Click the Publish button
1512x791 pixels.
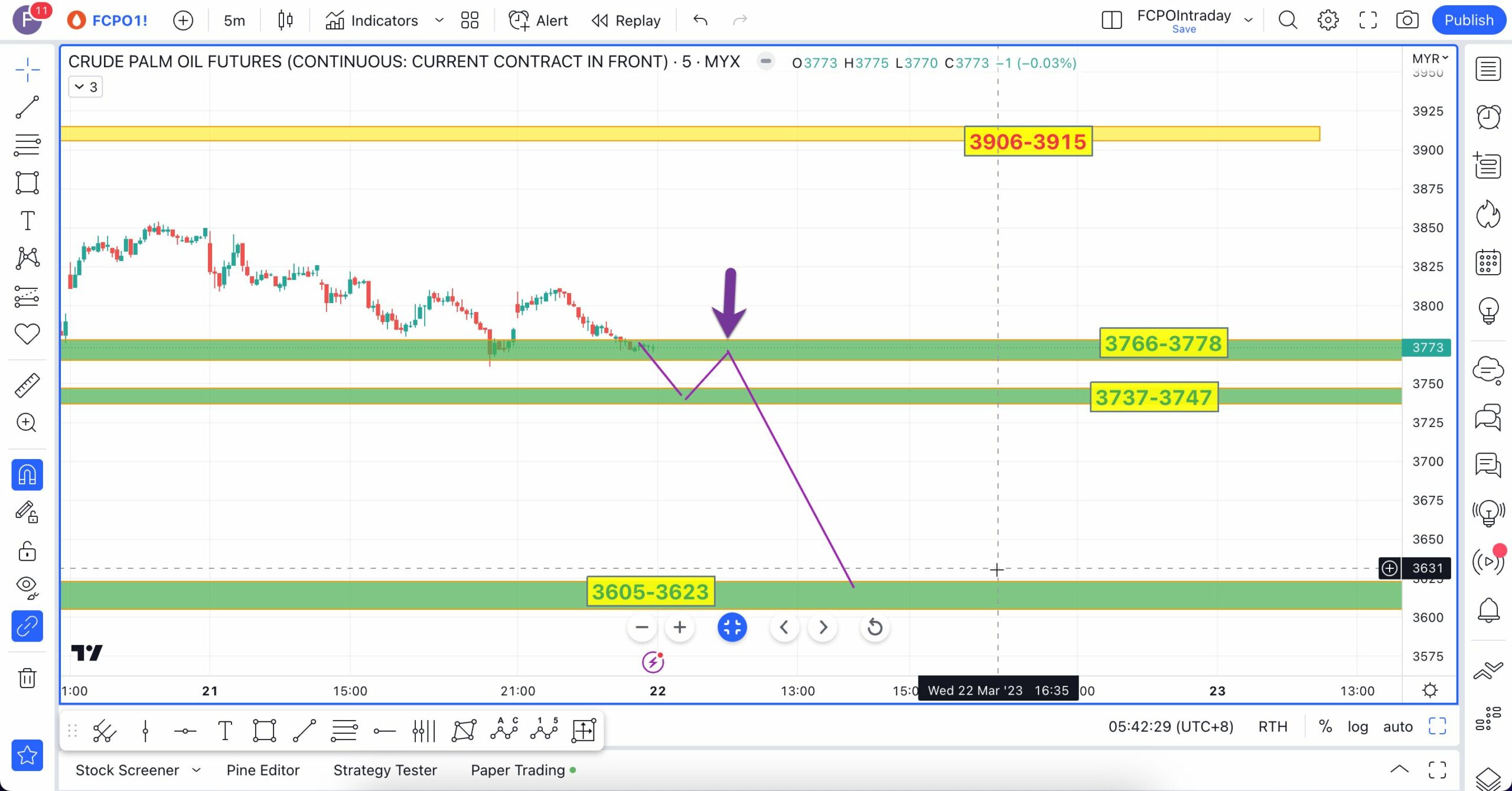[1468, 20]
